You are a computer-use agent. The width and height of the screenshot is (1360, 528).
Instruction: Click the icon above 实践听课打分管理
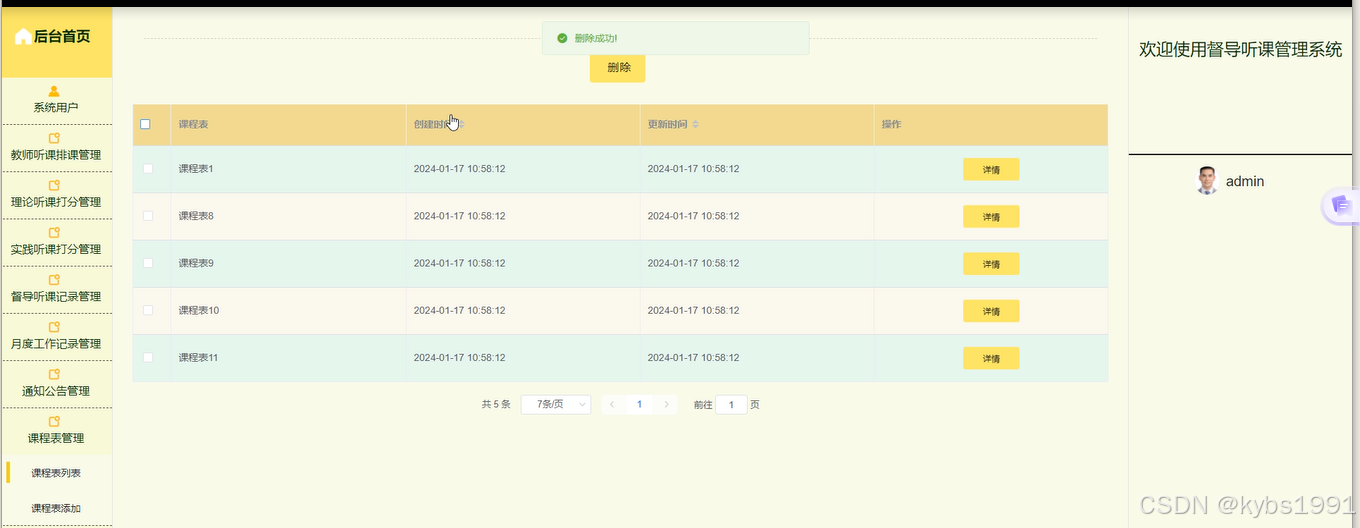click(x=55, y=233)
